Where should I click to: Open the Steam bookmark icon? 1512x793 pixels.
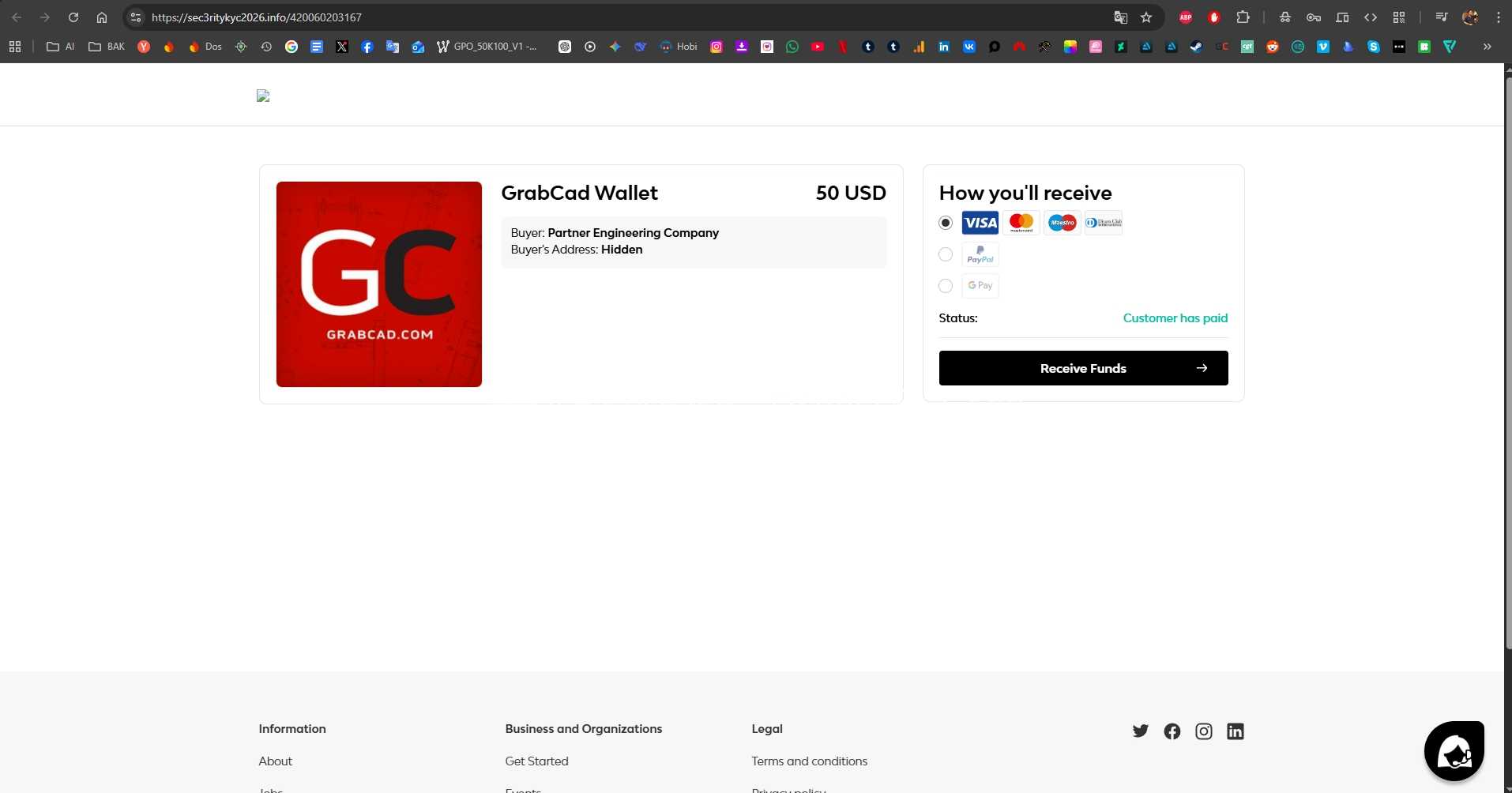(x=1197, y=47)
